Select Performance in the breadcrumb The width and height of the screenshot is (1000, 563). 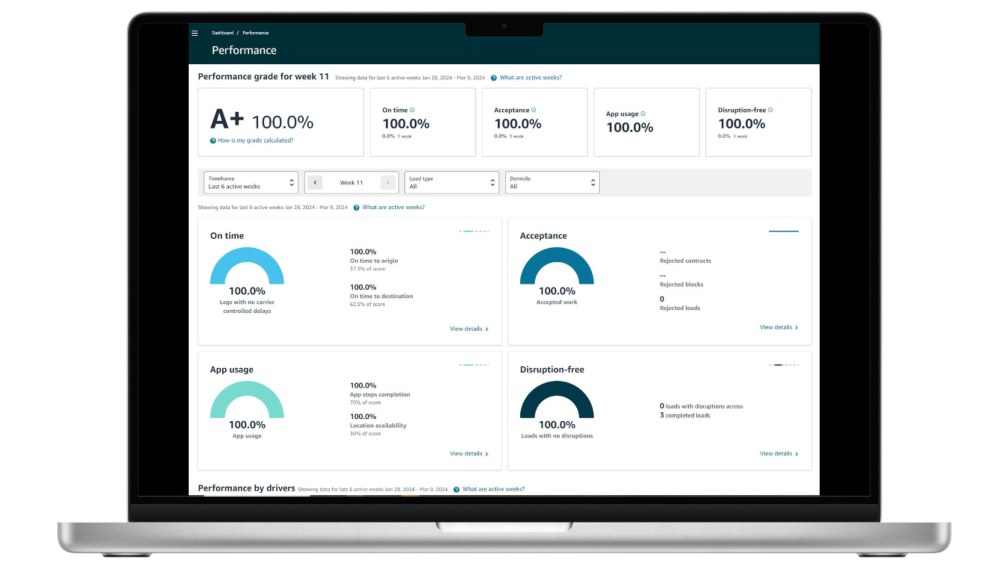tap(255, 33)
